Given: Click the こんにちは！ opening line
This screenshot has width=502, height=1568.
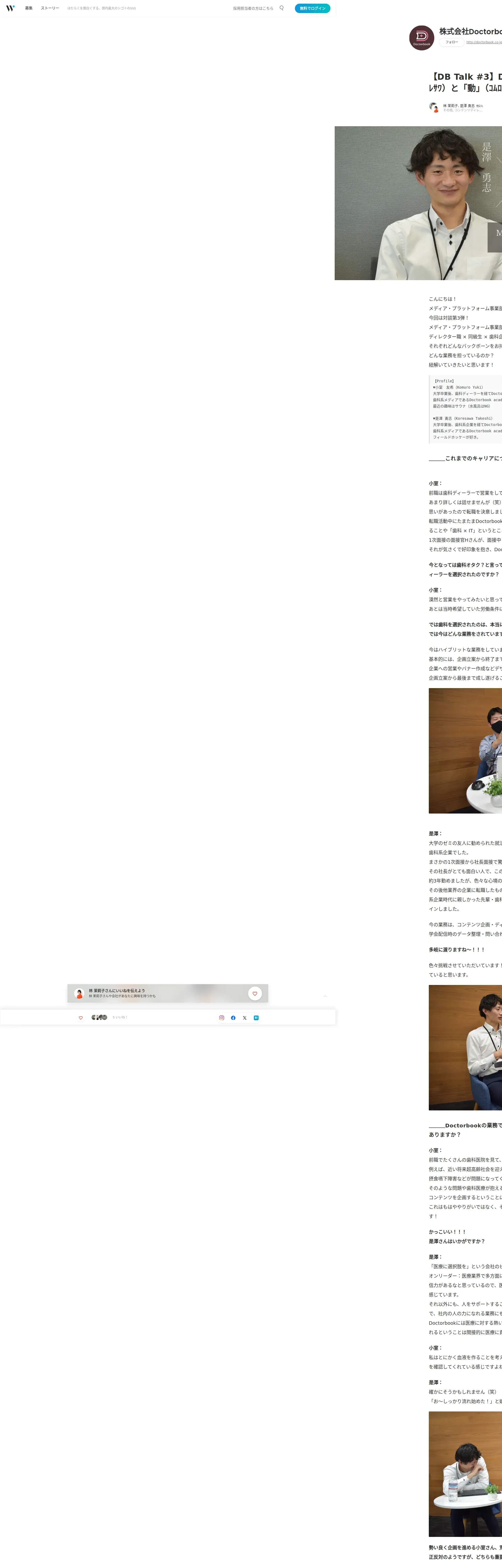Looking at the screenshot, I should [442, 299].
